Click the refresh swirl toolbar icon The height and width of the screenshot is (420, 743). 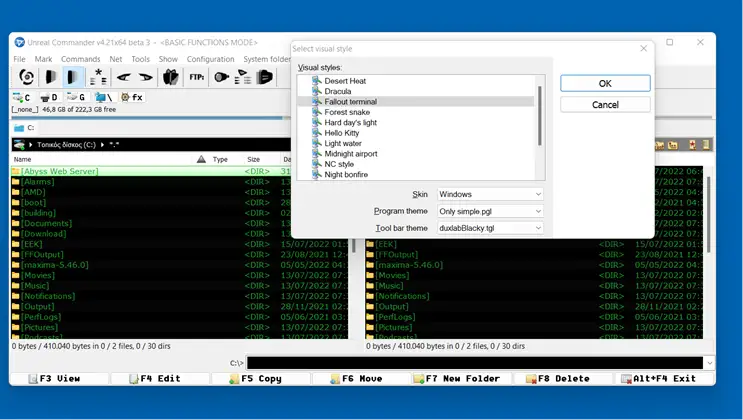pos(27,77)
